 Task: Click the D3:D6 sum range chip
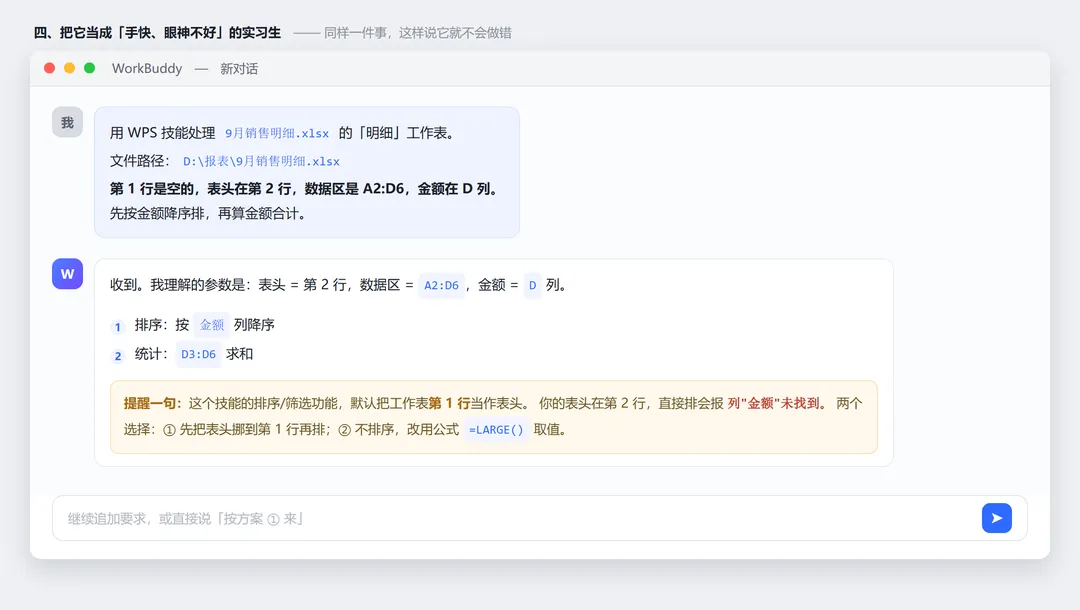point(198,354)
